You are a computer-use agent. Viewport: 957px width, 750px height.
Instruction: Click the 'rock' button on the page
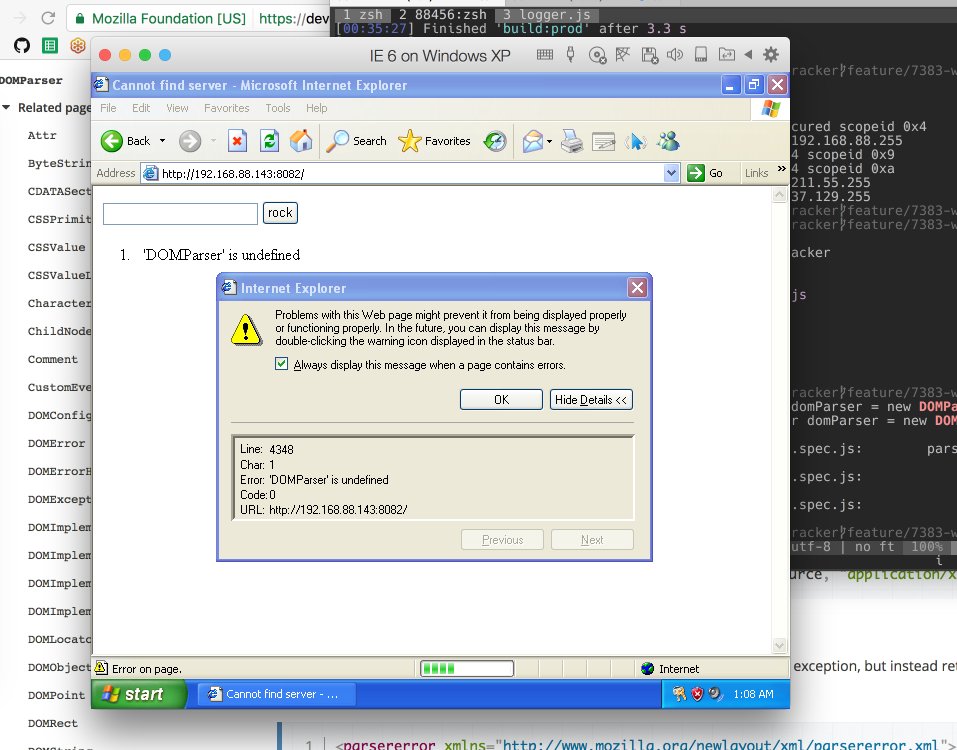coord(280,213)
